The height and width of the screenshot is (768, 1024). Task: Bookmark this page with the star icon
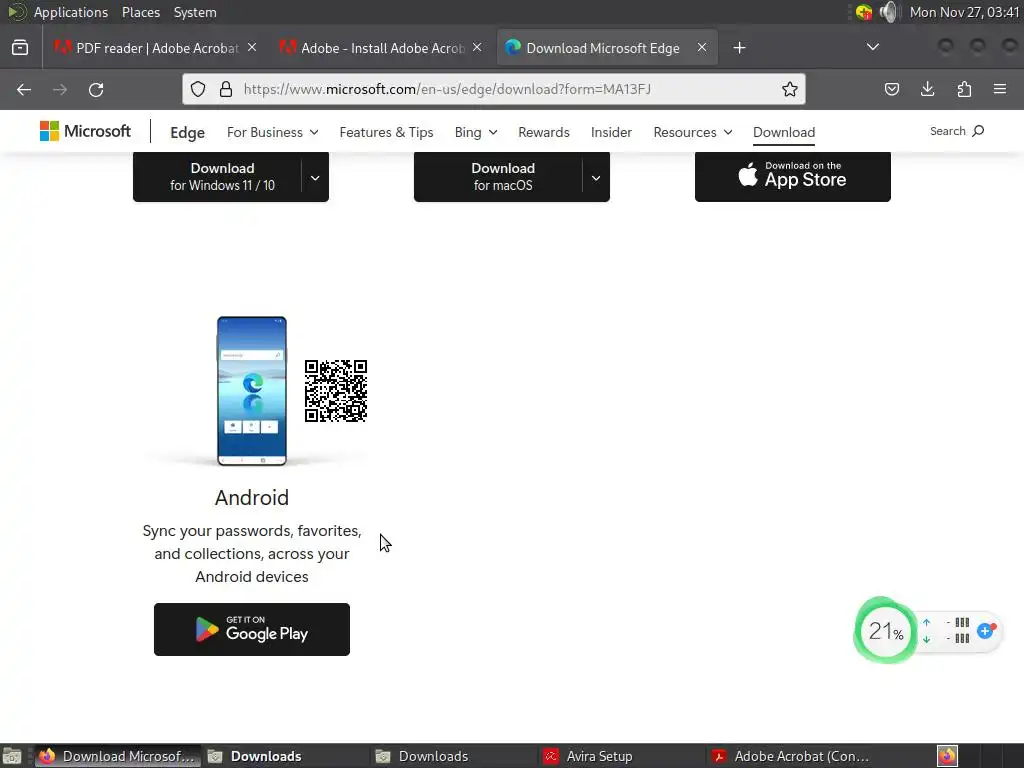tap(790, 89)
